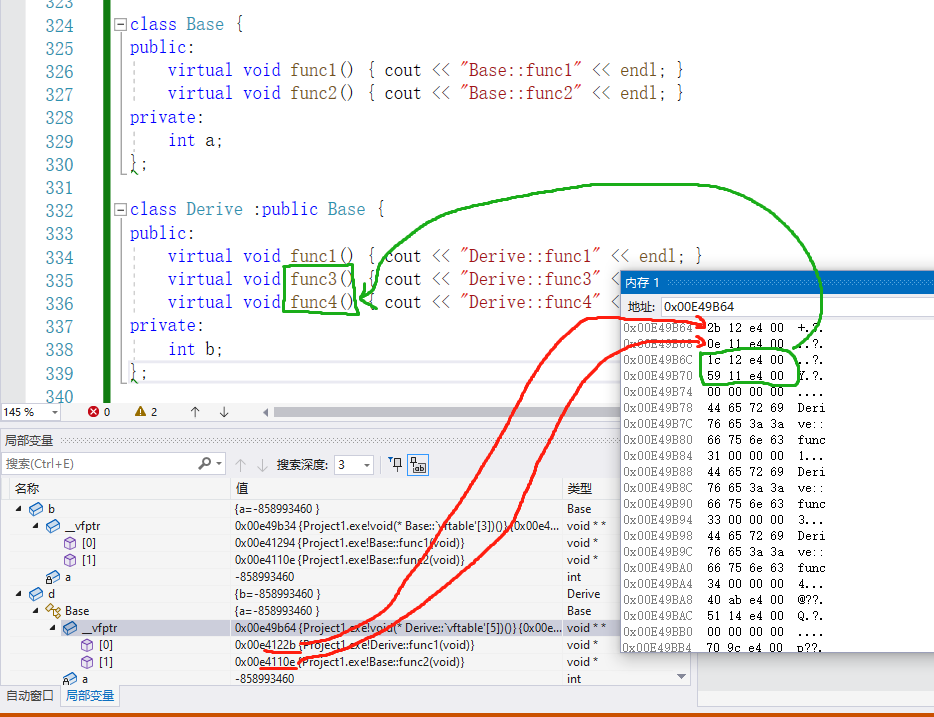
Task: Focus the locals search box
Action: [x=100, y=464]
